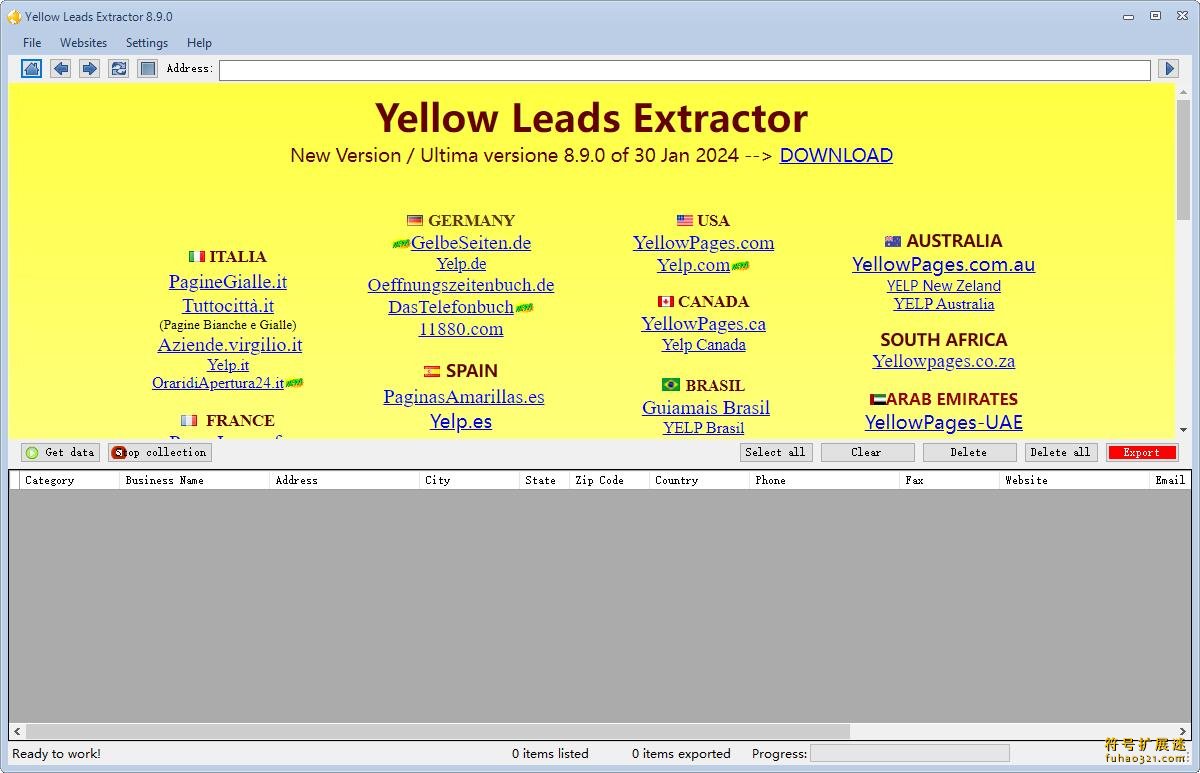Go forward with the right arrow icon
Screen dimensions: 1200x773
click(x=90, y=68)
